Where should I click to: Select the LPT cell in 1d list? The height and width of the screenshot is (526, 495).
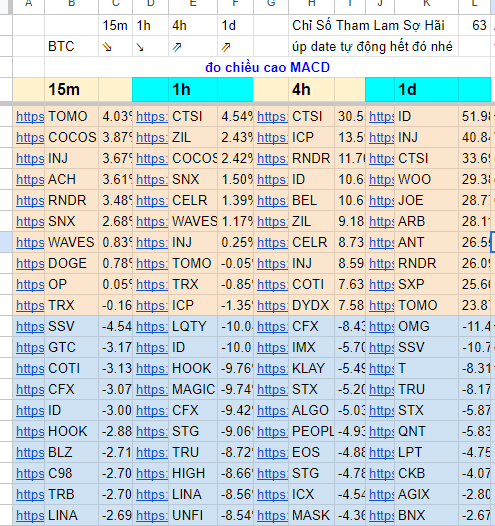tap(427, 453)
